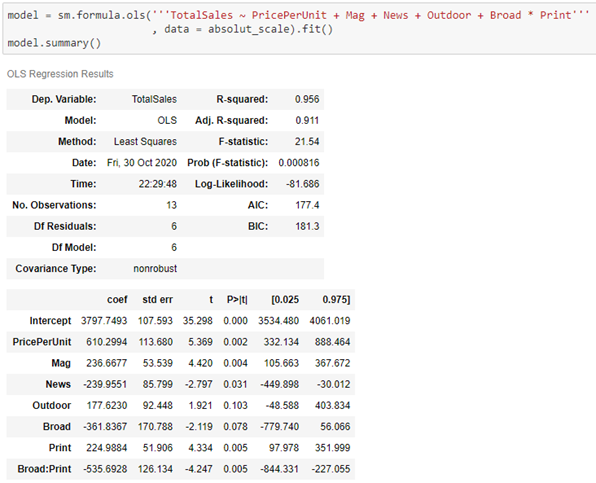Click the Outdoor std err 92.448

click(158, 405)
